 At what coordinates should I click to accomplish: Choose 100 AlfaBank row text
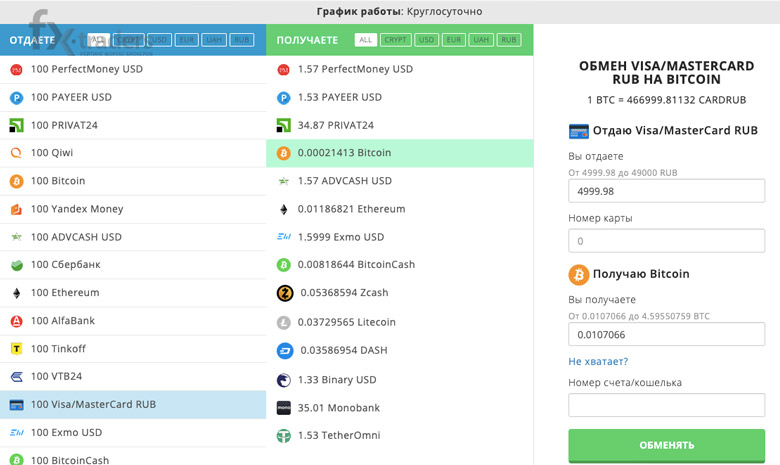pyautogui.click(x=63, y=321)
